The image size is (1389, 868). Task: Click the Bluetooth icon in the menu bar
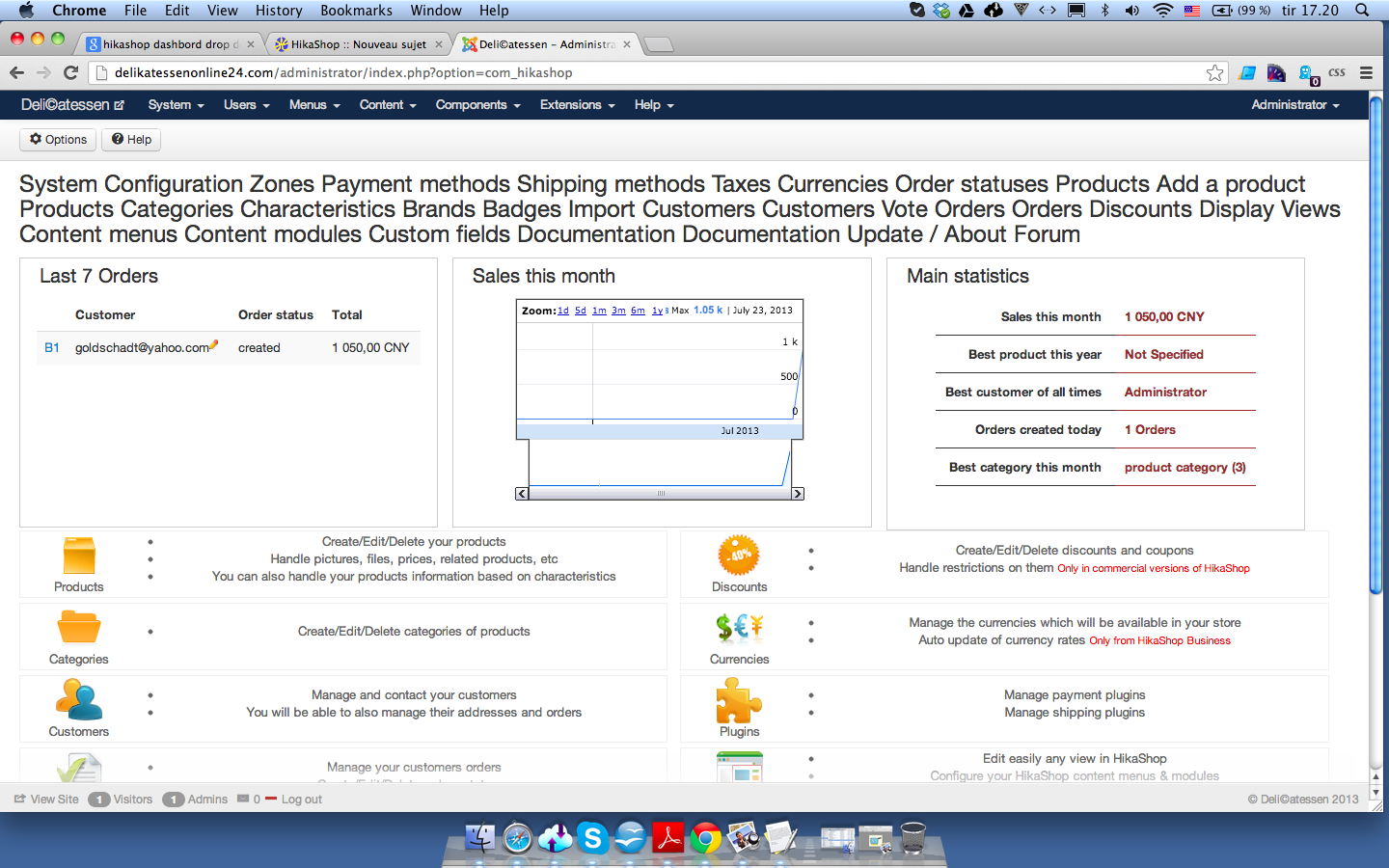(x=1105, y=11)
